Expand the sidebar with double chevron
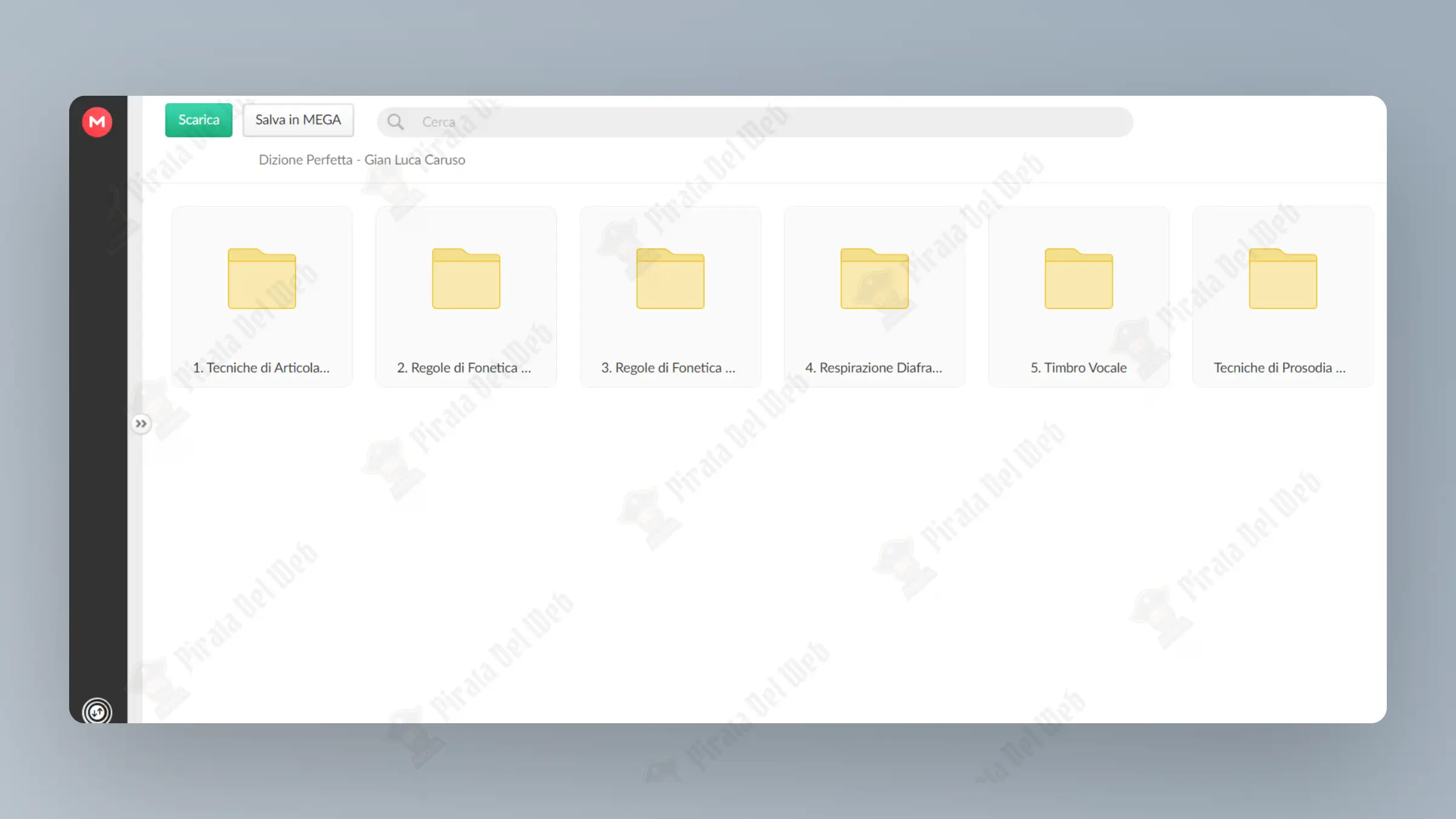1456x819 pixels. [x=141, y=423]
